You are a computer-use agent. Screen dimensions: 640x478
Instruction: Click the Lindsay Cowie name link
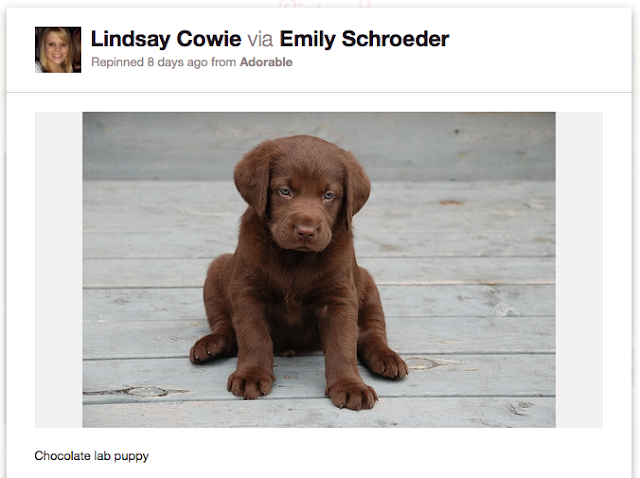coord(166,39)
